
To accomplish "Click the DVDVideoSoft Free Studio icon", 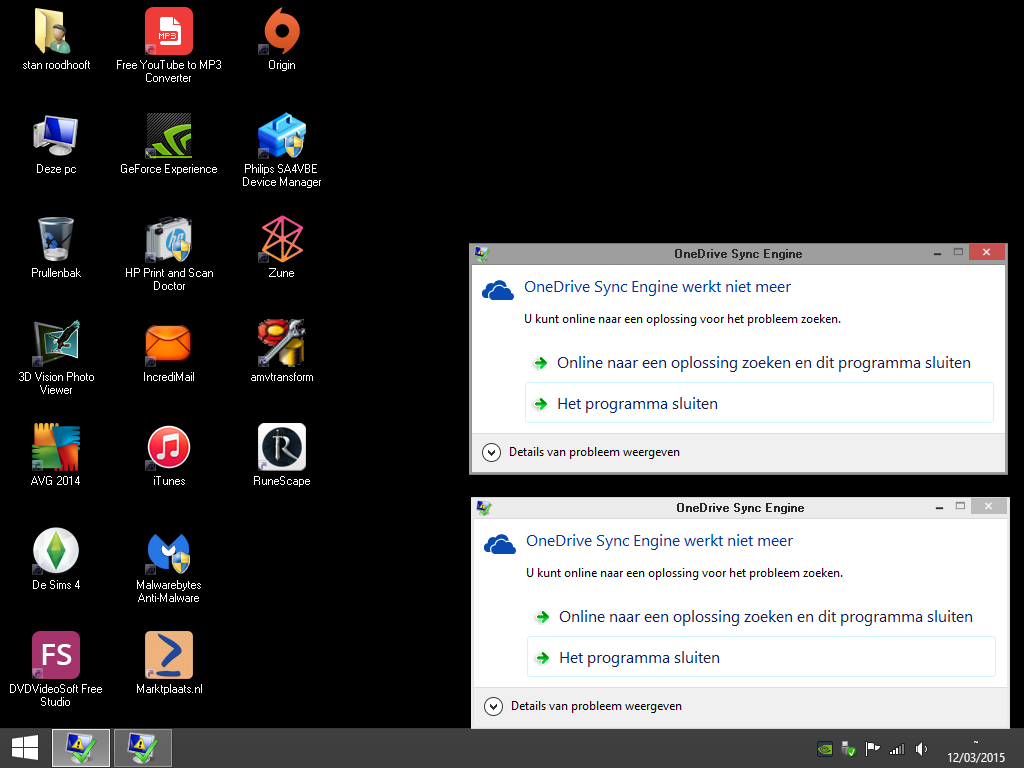I will click(x=56, y=654).
